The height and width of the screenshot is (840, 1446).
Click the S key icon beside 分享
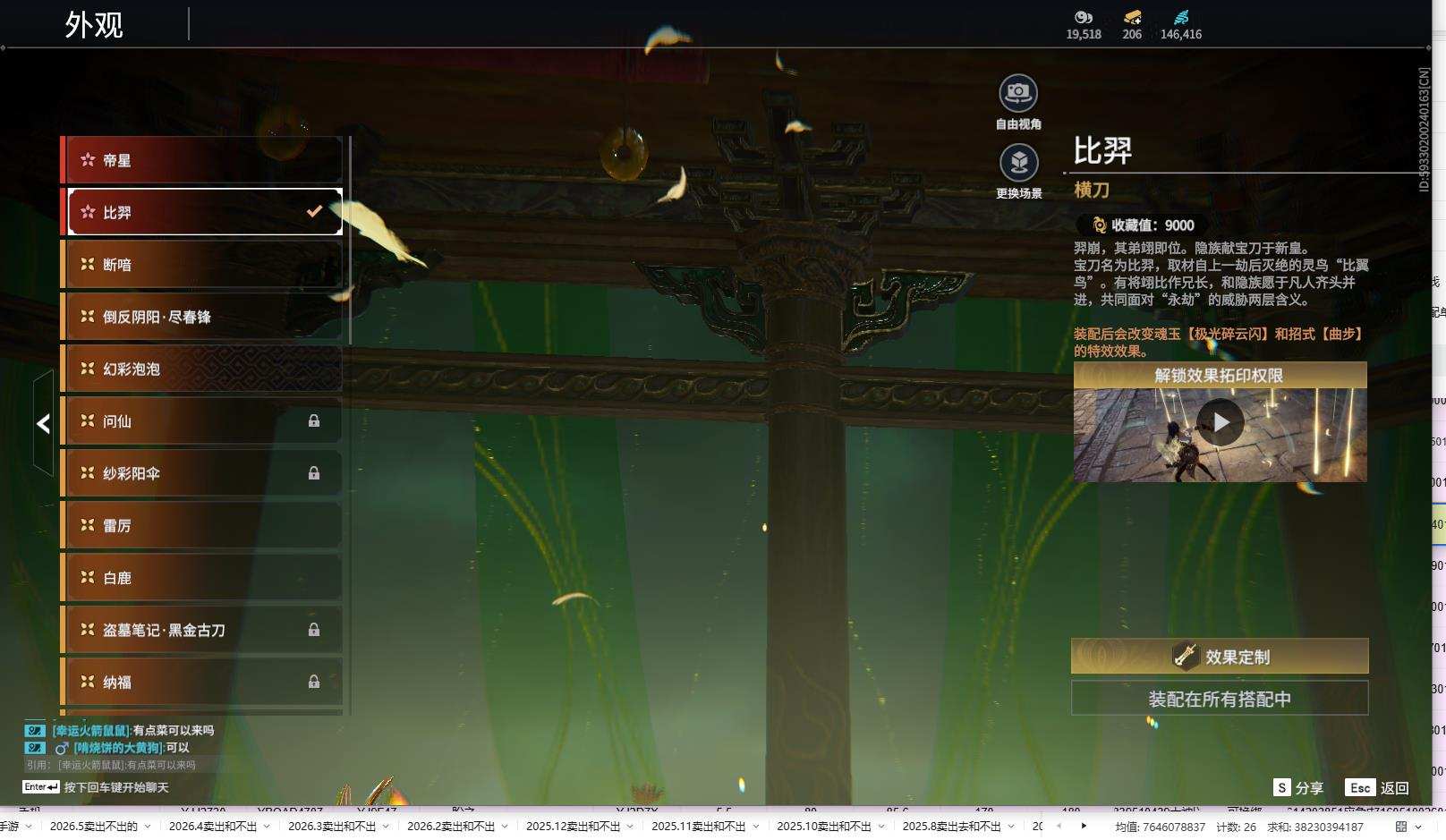(1282, 787)
